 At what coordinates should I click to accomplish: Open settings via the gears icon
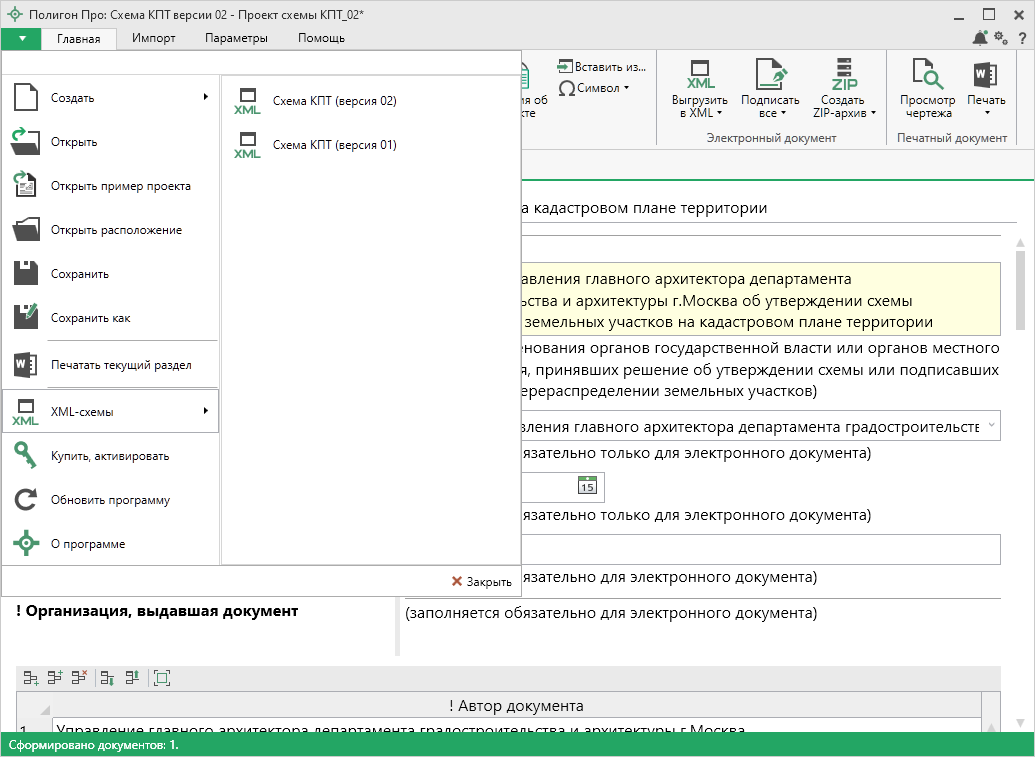pos(1001,39)
